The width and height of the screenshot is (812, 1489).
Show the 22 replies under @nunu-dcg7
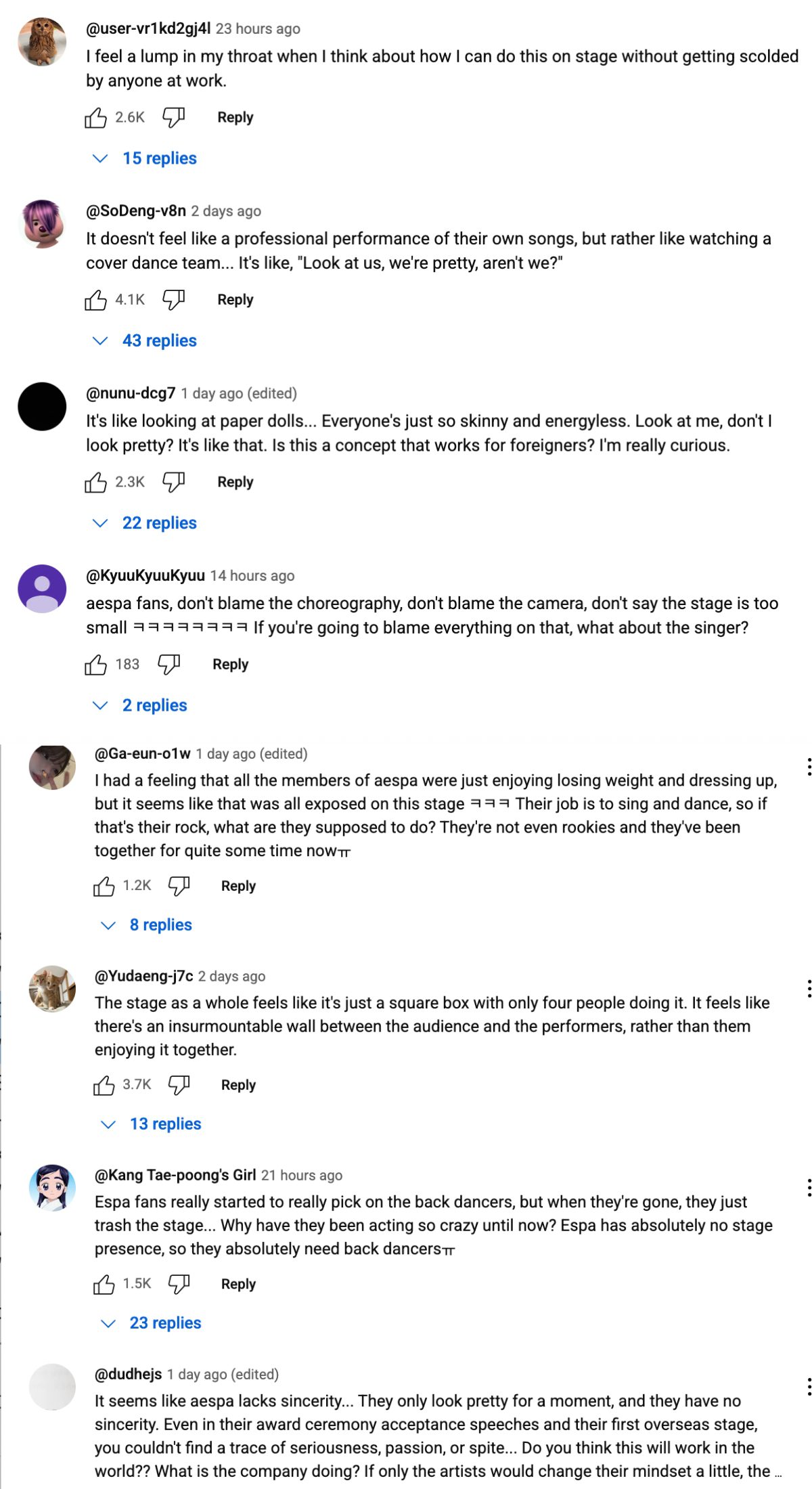[159, 523]
